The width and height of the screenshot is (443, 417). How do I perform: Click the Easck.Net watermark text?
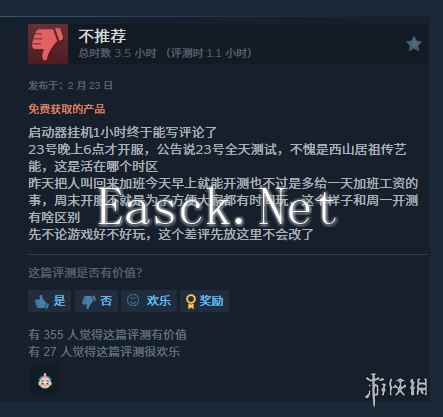[x=217, y=207]
